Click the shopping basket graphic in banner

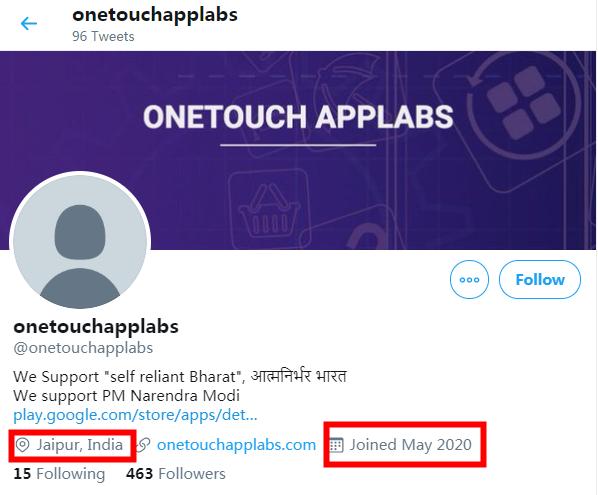(x=269, y=210)
